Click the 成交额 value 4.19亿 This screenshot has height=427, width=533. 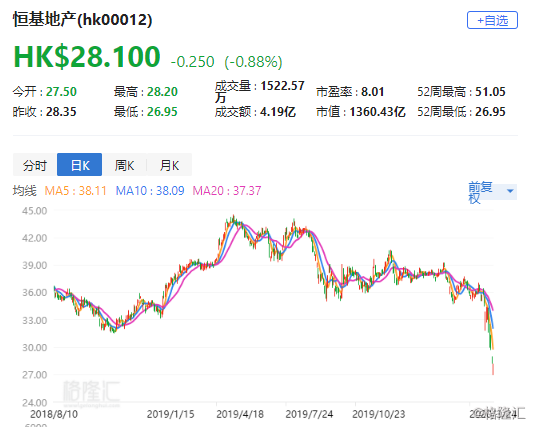click(x=278, y=112)
